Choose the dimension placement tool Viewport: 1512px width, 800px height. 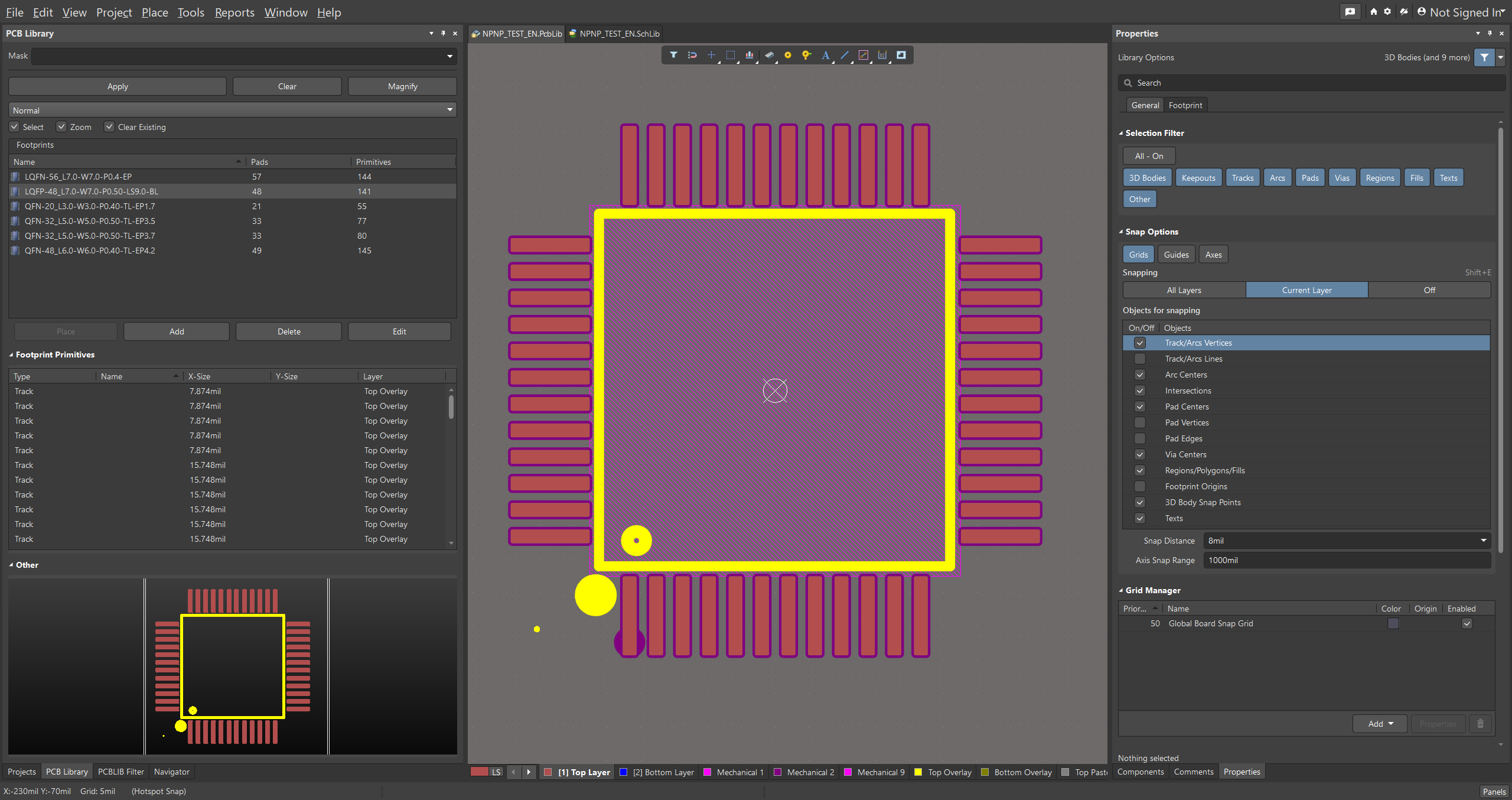pos(882,55)
